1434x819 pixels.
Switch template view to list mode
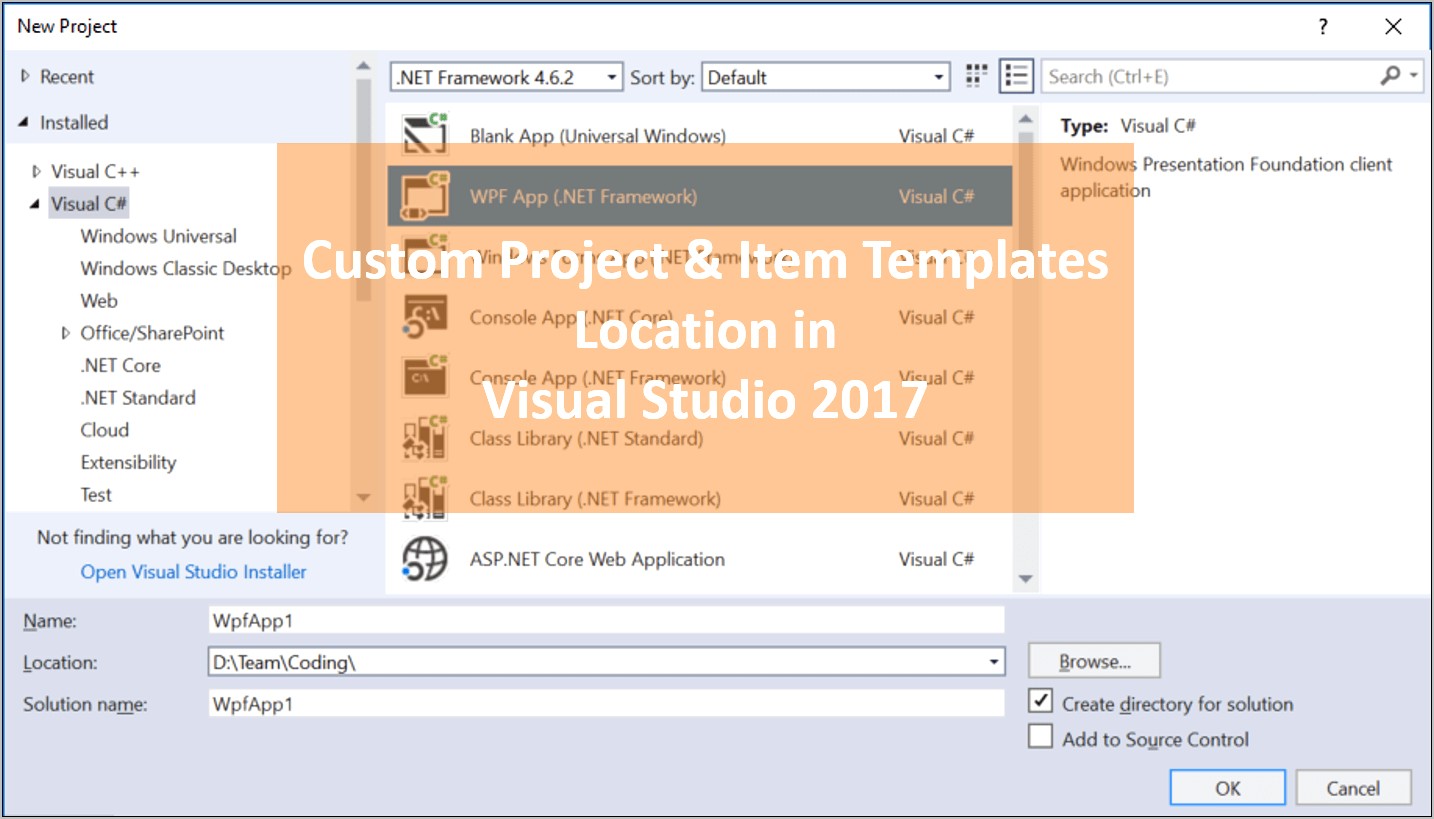point(1017,76)
